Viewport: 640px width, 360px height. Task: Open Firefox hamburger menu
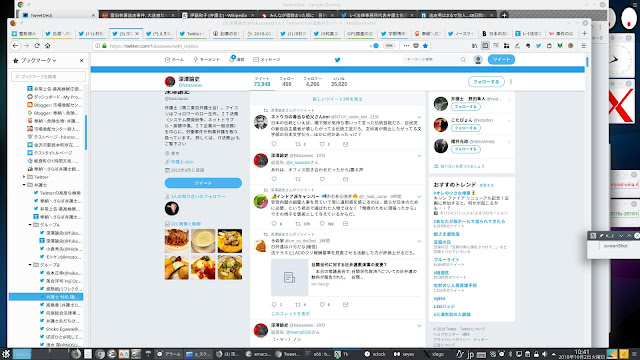pyautogui.click(x=584, y=46)
